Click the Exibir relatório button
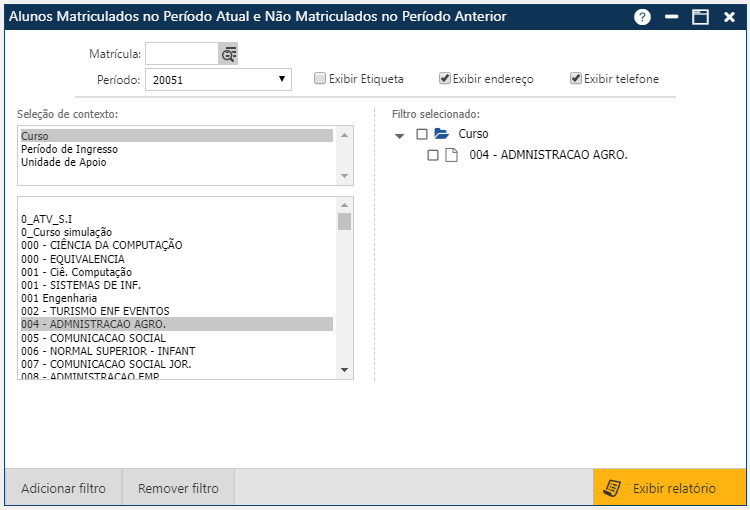 [x=670, y=488]
